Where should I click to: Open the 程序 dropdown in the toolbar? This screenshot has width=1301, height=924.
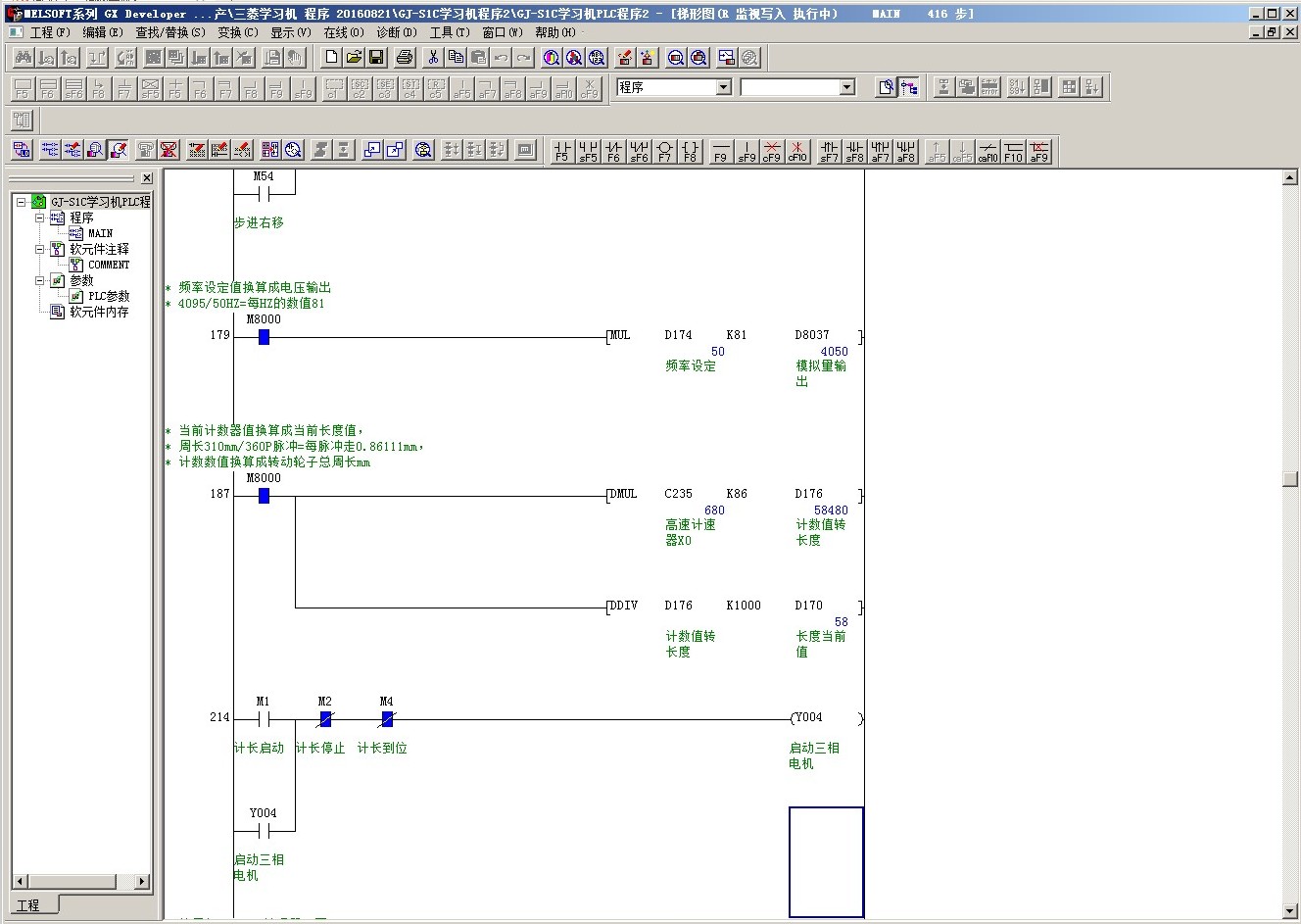pyautogui.click(x=723, y=87)
